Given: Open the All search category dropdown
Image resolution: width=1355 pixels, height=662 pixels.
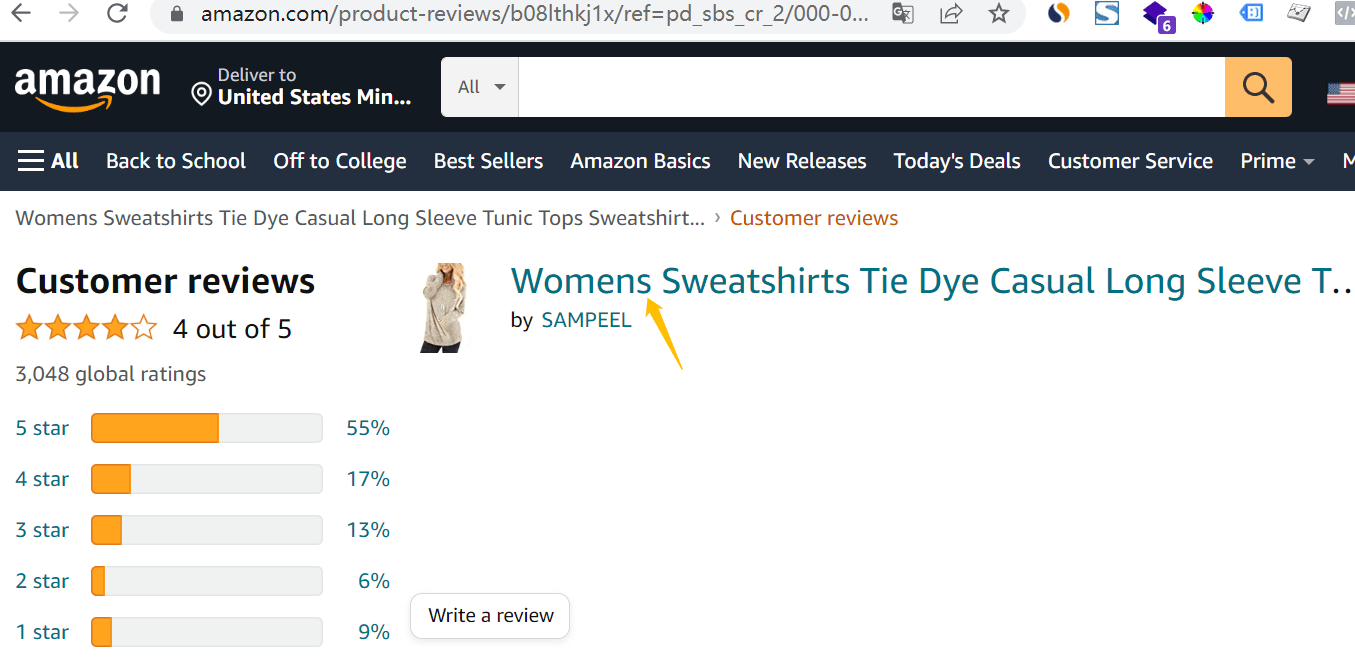Looking at the screenshot, I should coord(480,87).
